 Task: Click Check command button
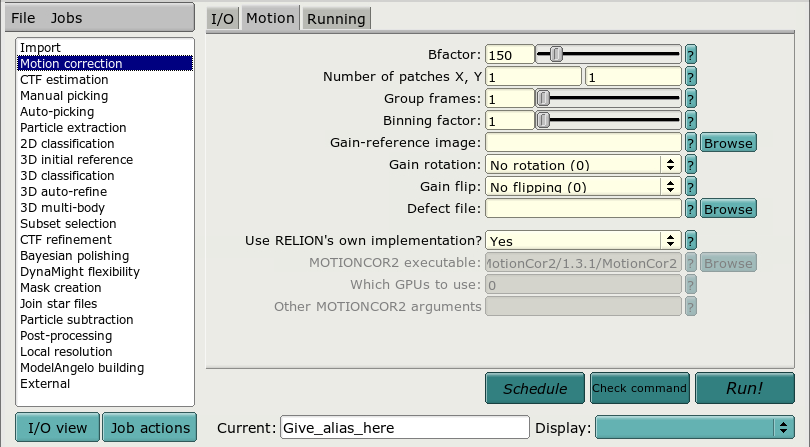pyautogui.click(x=640, y=388)
